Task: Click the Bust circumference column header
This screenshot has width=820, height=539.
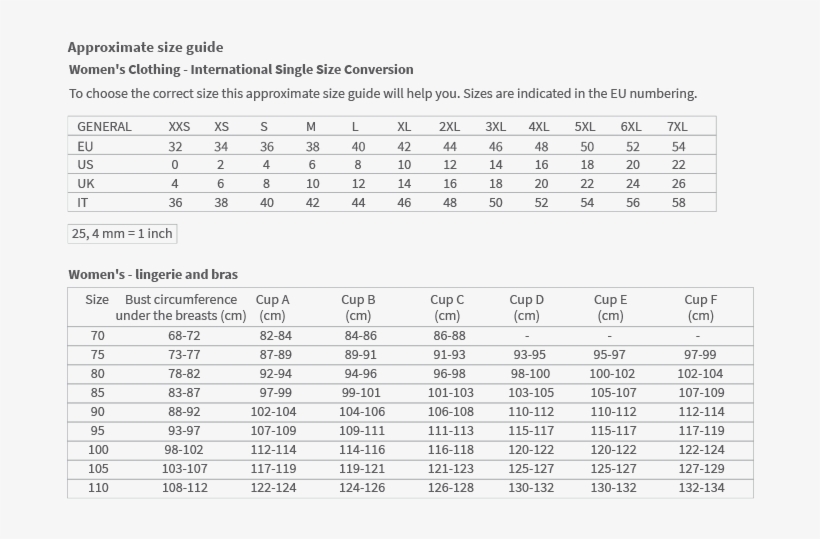Action: (181, 307)
